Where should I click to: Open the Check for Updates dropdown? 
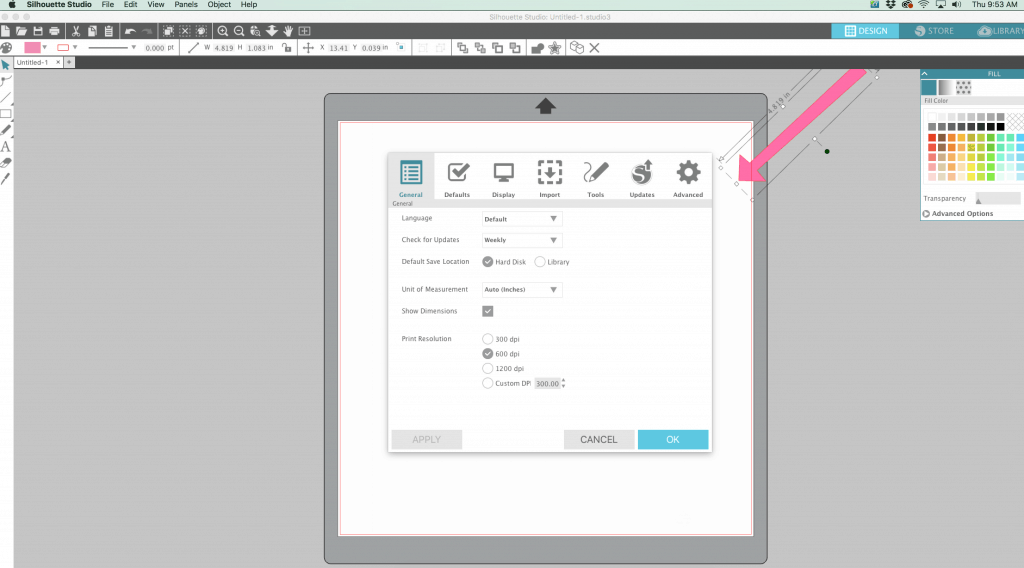522,240
